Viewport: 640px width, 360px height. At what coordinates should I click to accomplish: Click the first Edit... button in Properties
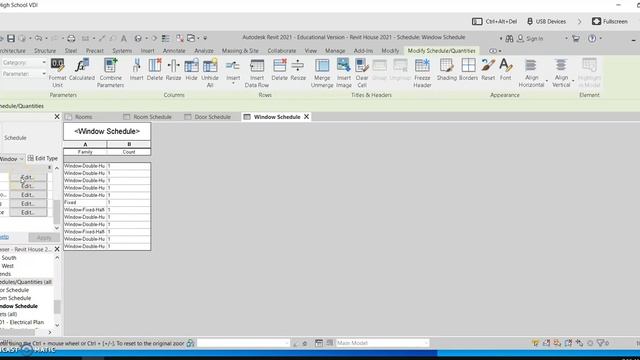(x=28, y=177)
